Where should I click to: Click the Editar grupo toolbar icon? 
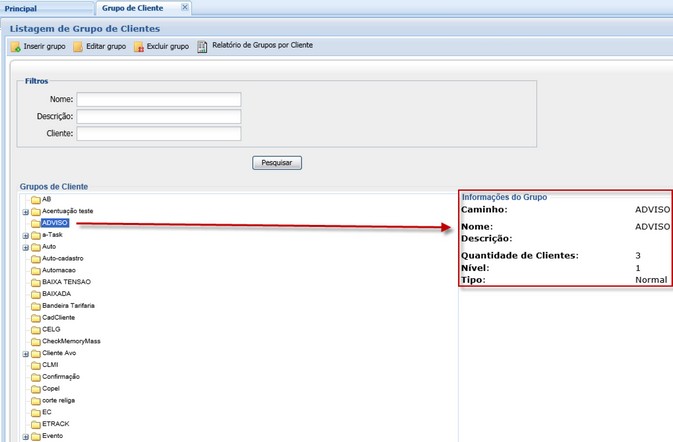pyautogui.click(x=78, y=47)
